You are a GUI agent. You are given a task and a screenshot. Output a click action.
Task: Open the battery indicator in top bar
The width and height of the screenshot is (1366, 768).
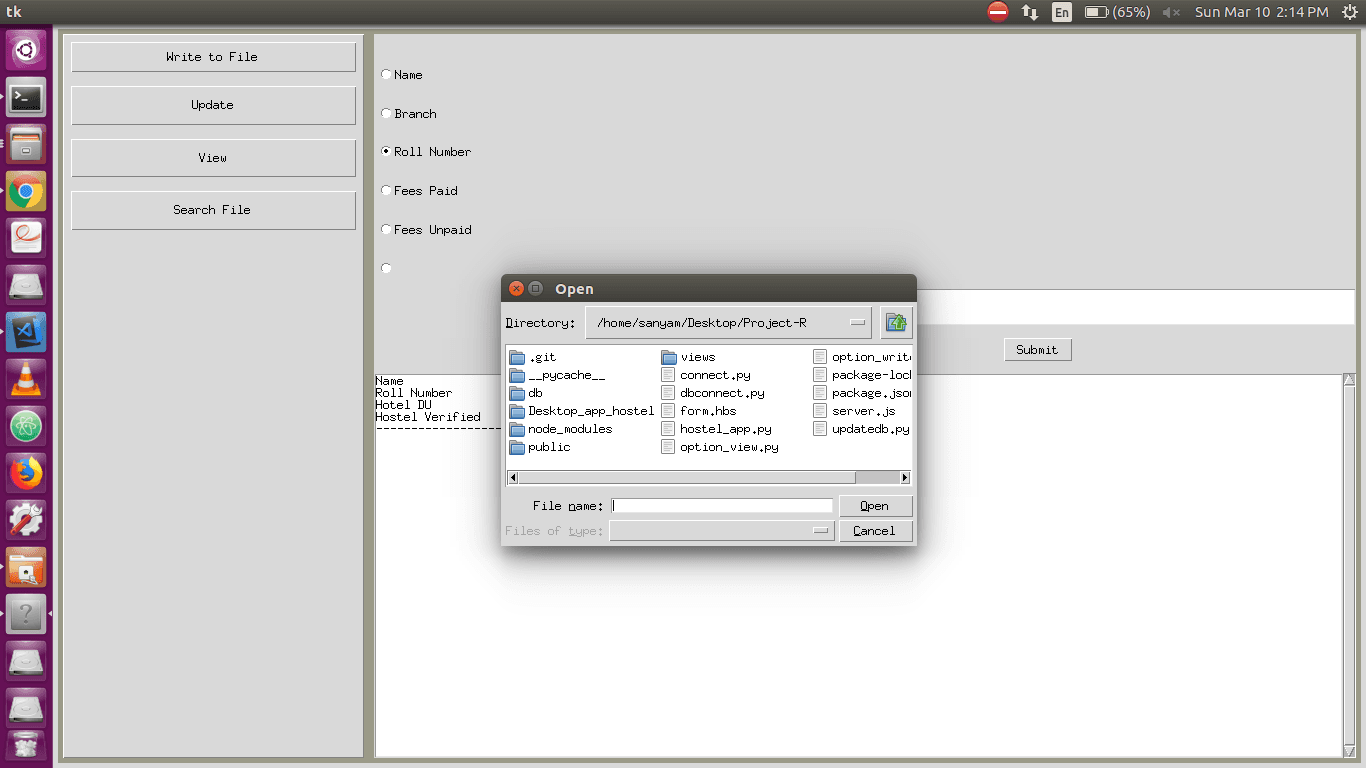(1117, 12)
